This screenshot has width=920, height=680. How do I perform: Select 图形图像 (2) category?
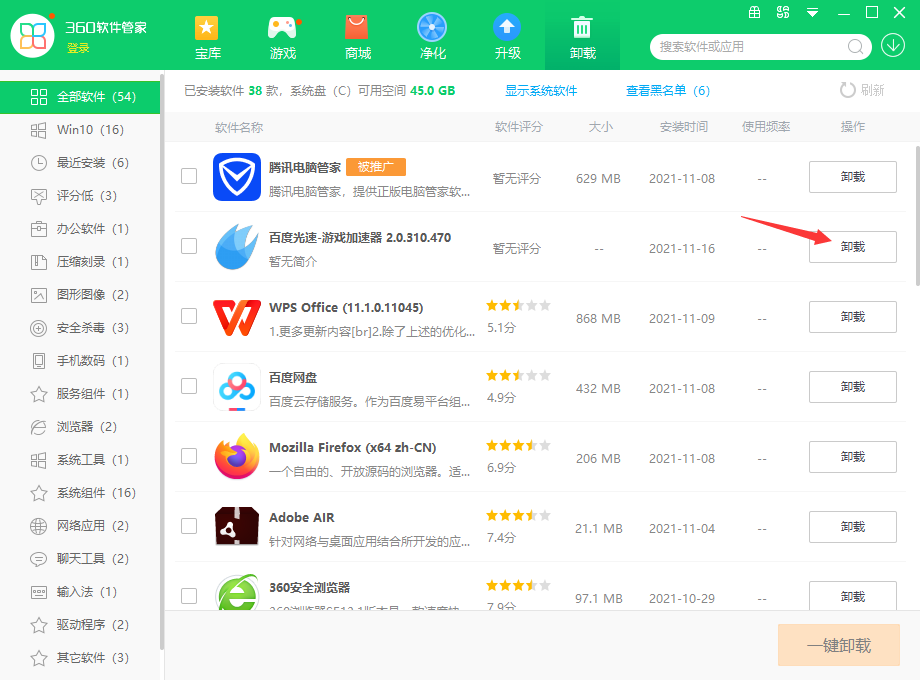(80, 295)
